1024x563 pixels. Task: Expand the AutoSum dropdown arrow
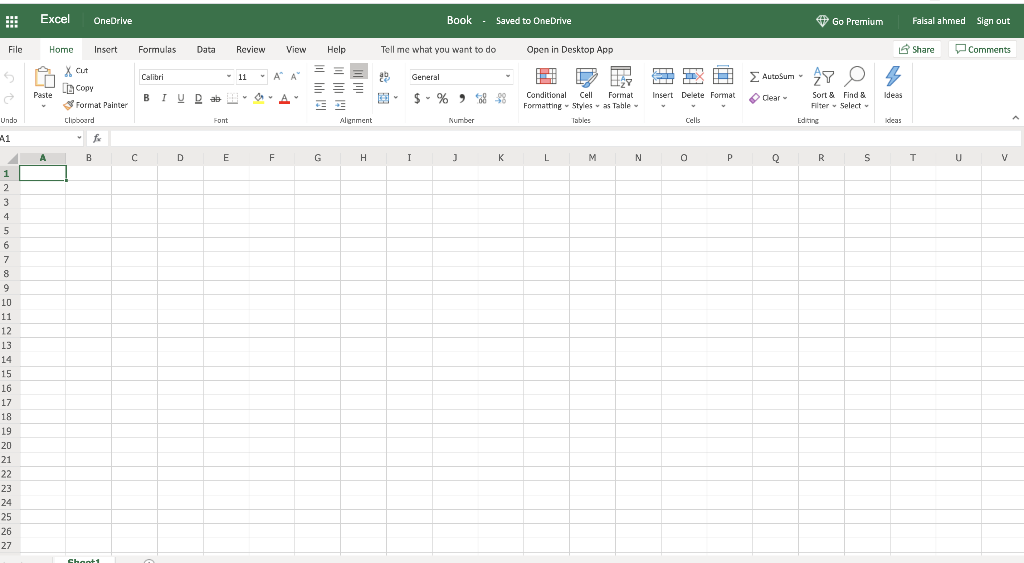tap(801, 76)
